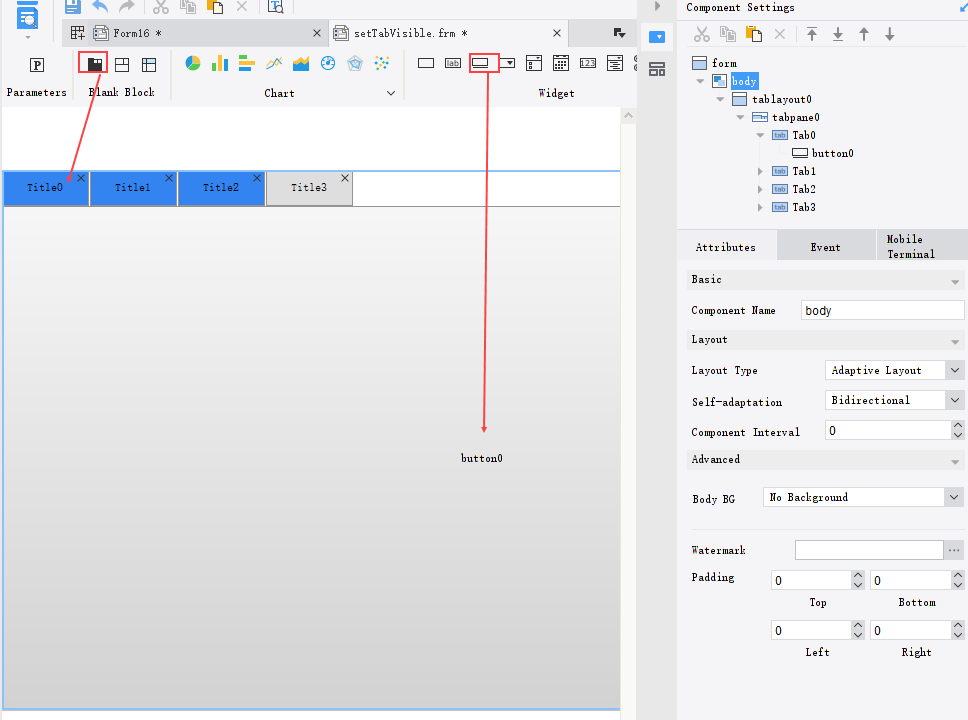Collapse the Advanced section

click(x=955, y=461)
